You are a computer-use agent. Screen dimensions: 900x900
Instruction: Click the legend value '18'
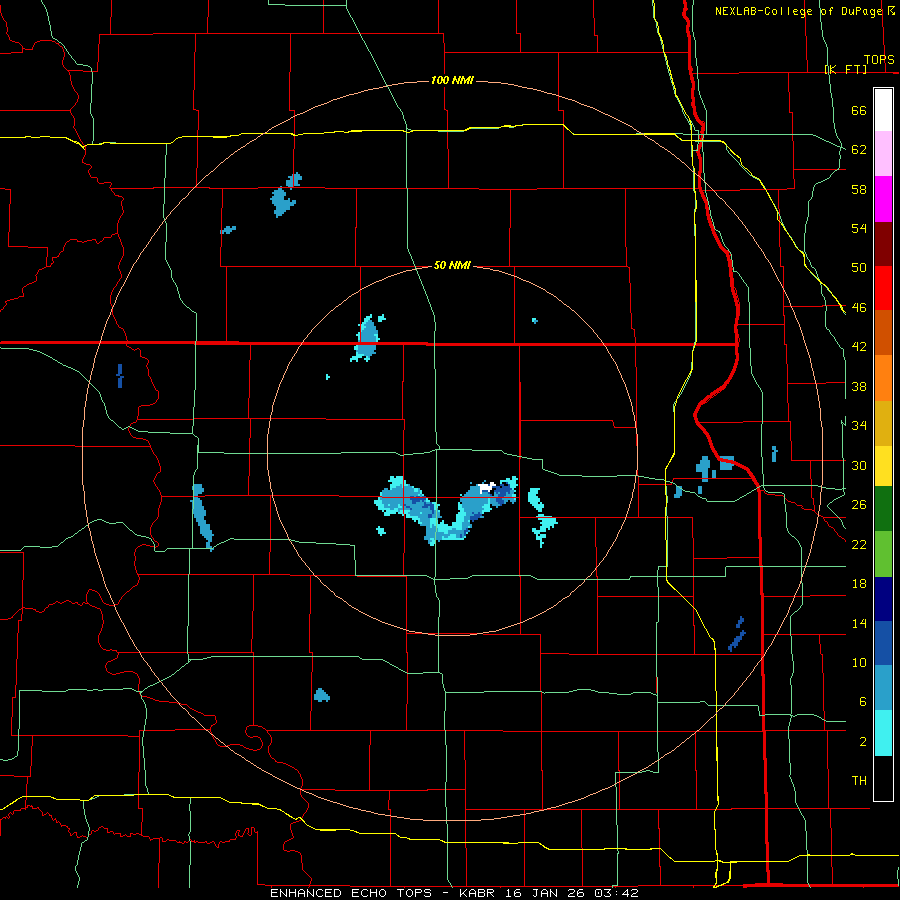pyautogui.click(x=859, y=584)
